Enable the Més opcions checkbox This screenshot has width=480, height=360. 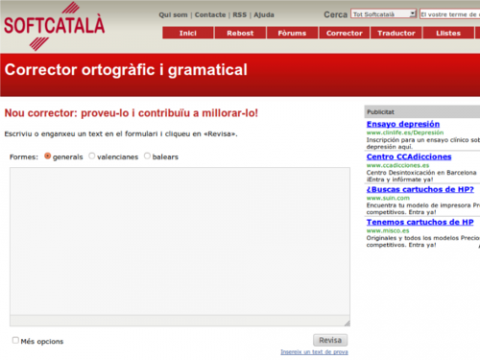coord(15,340)
